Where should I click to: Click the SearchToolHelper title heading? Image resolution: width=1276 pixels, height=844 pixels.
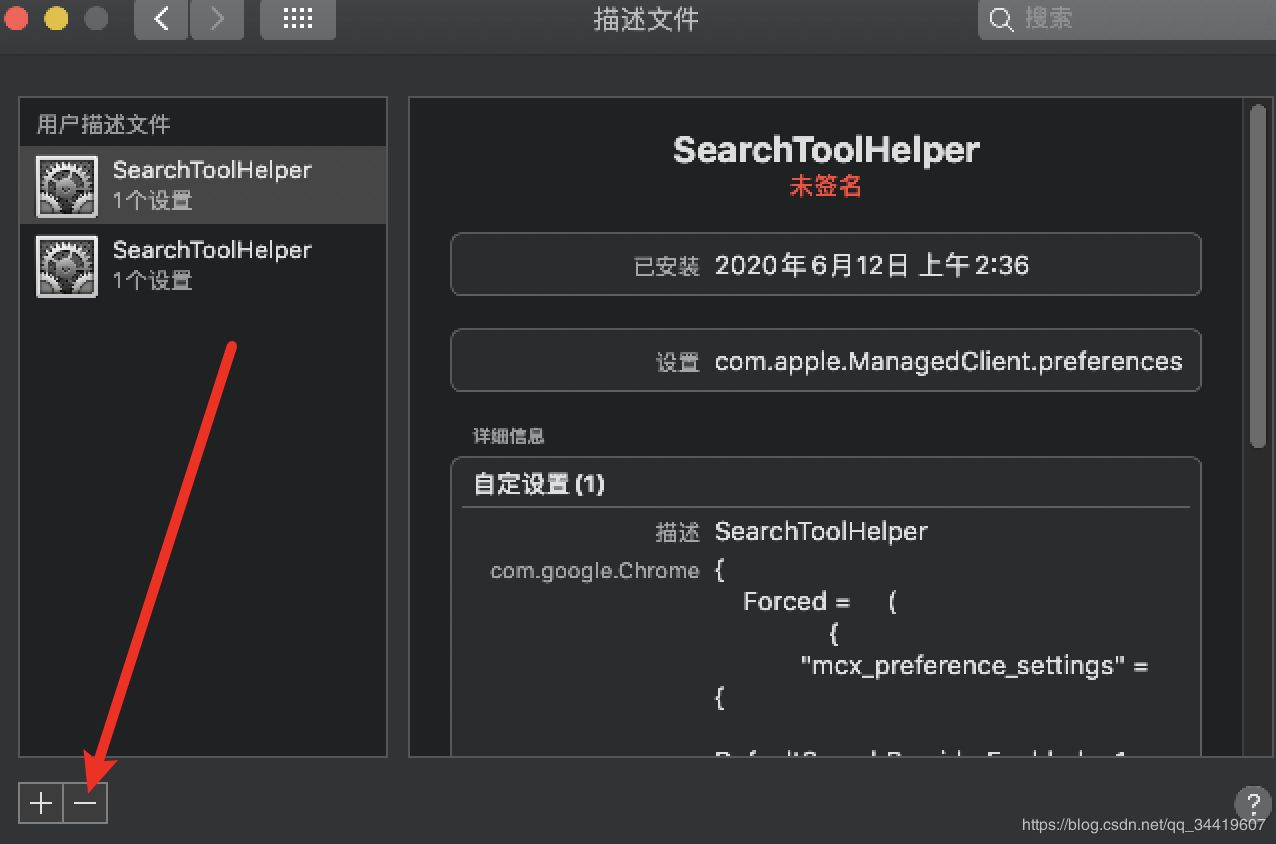826,150
